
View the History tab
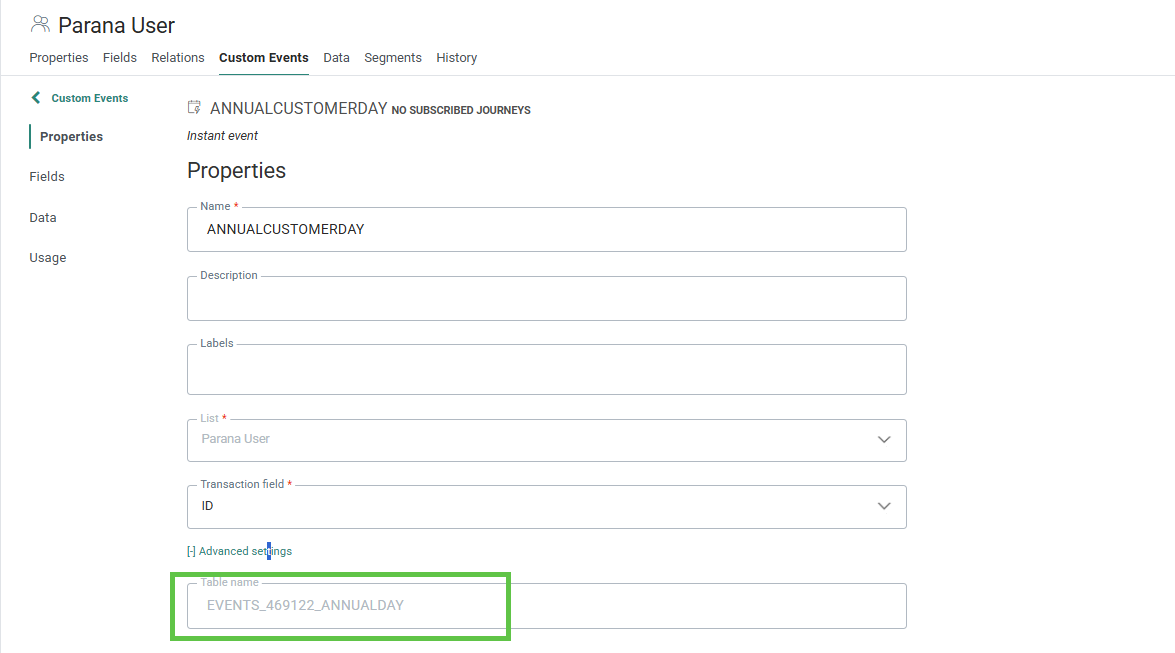[456, 58]
